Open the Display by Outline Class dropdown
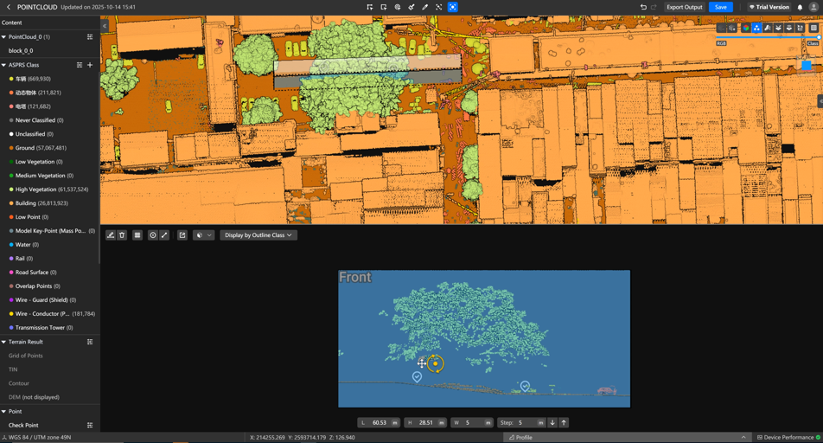824x444 pixels. 258,235
